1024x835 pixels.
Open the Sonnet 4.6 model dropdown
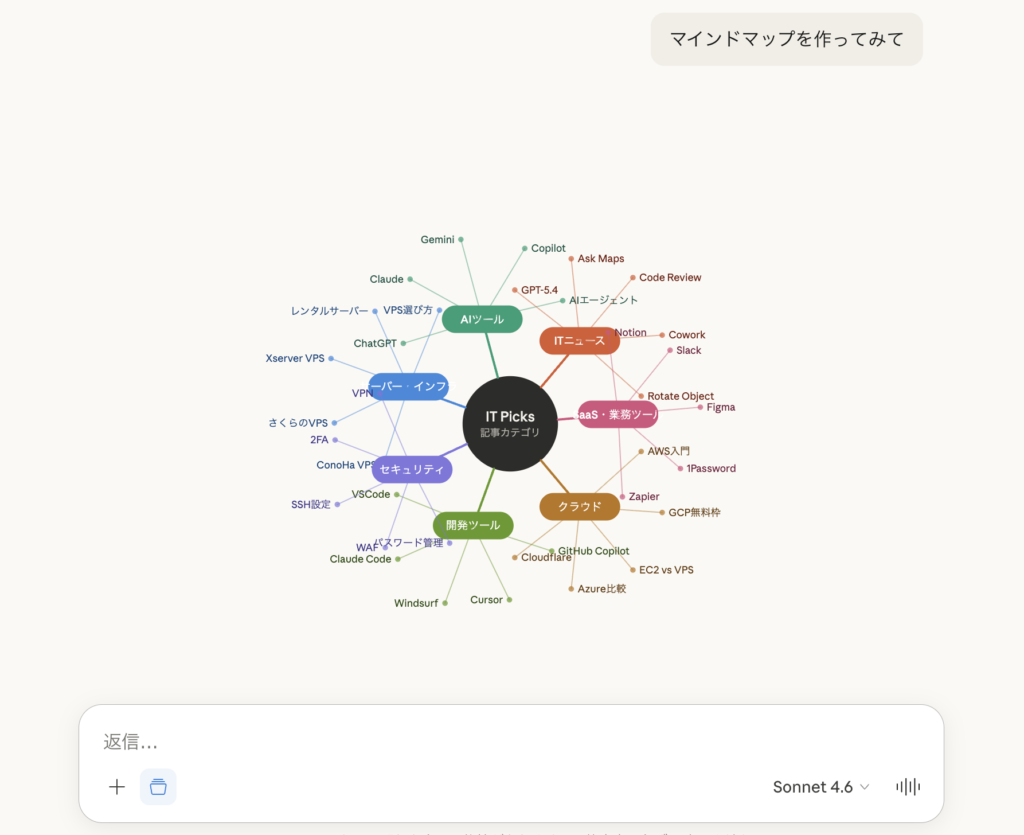coord(821,787)
